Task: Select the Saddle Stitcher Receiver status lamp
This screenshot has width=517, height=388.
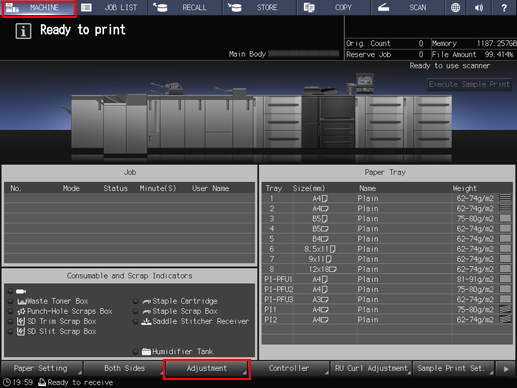Action: click(x=135, y=322)
